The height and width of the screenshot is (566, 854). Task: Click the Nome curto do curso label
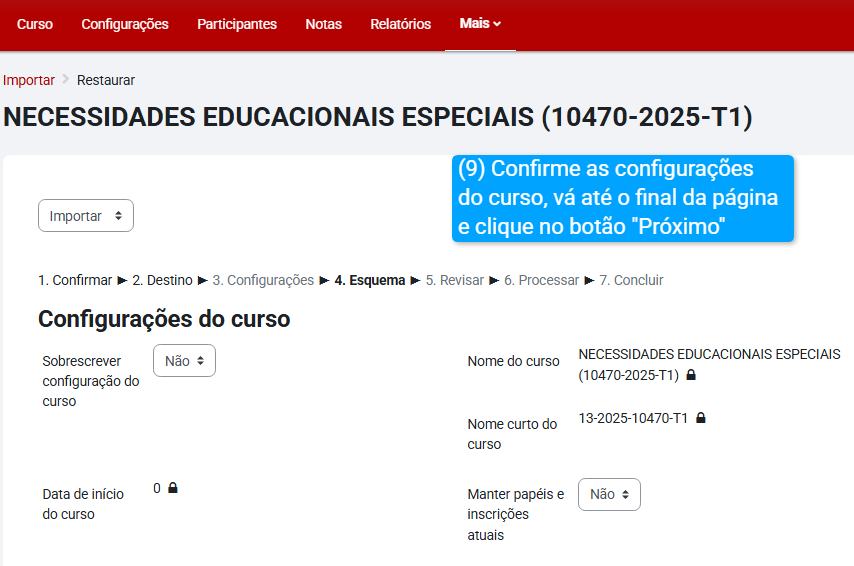[x=512, y=434]
